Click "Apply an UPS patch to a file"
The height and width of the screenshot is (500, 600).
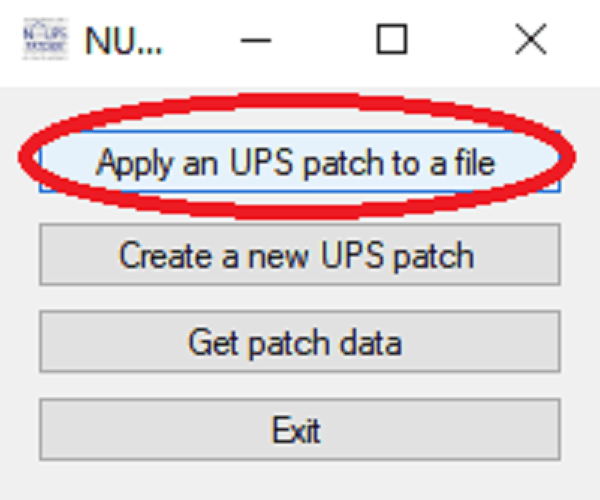pyautogui.click(x=298, y=163)
